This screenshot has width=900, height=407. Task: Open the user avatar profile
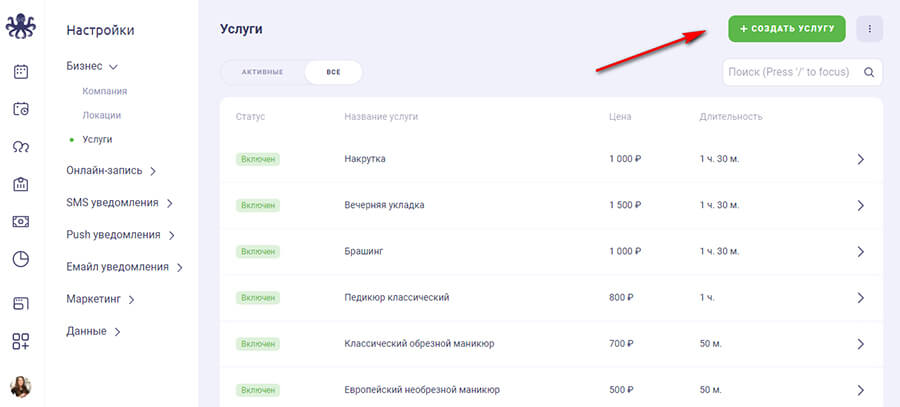21,387
